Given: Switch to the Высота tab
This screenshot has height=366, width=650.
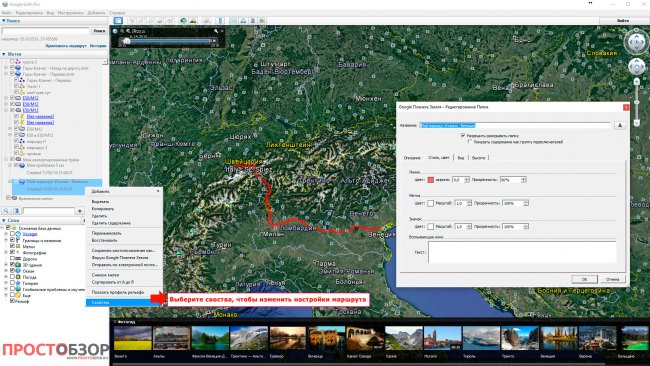Looking at the screenshot, I should pos(478,158).
